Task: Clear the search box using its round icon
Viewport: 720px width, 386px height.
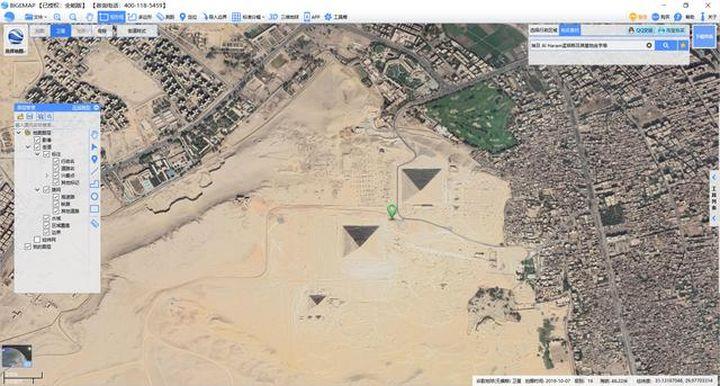Action: [648, 45]
